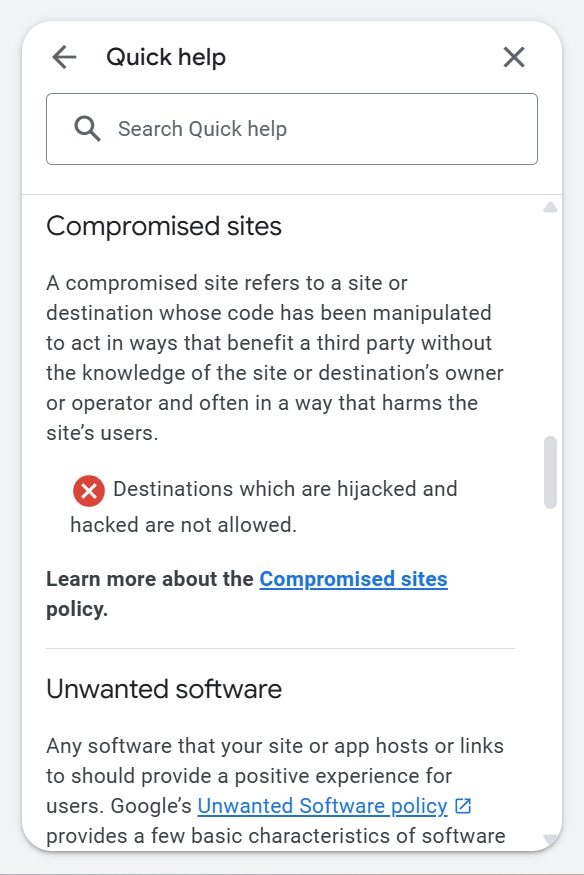Click the external link icon after policy
The height and width of the screenshot is (875, 584).
(x=463, y=806)
